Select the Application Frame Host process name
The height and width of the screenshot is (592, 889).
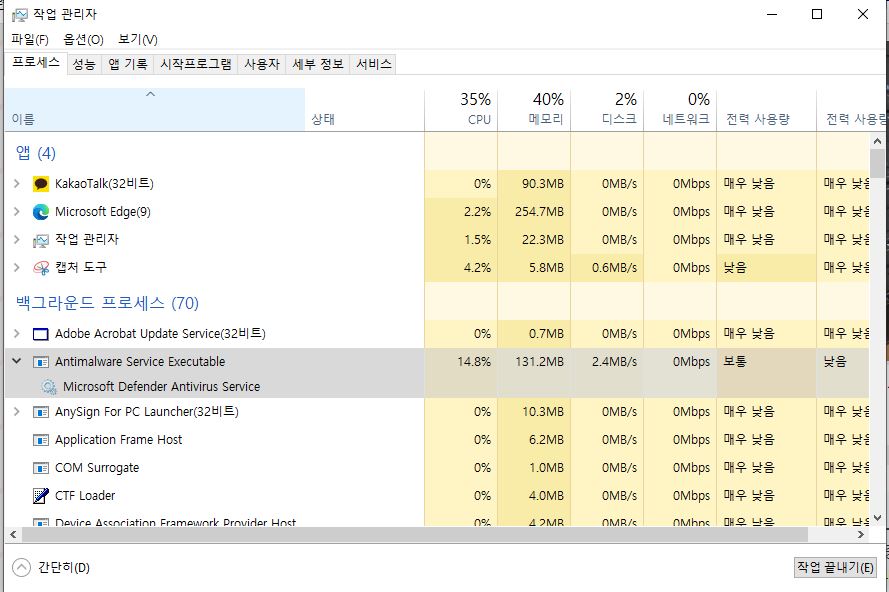(x=118, y=439)
